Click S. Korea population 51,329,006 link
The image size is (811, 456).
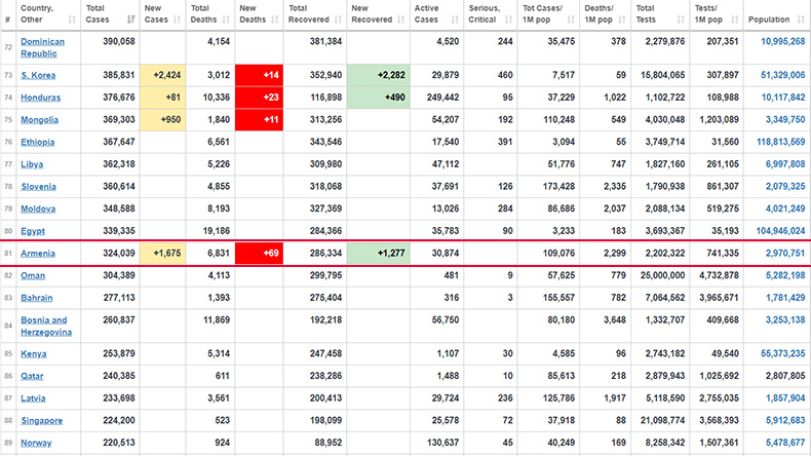coord(783,75)
